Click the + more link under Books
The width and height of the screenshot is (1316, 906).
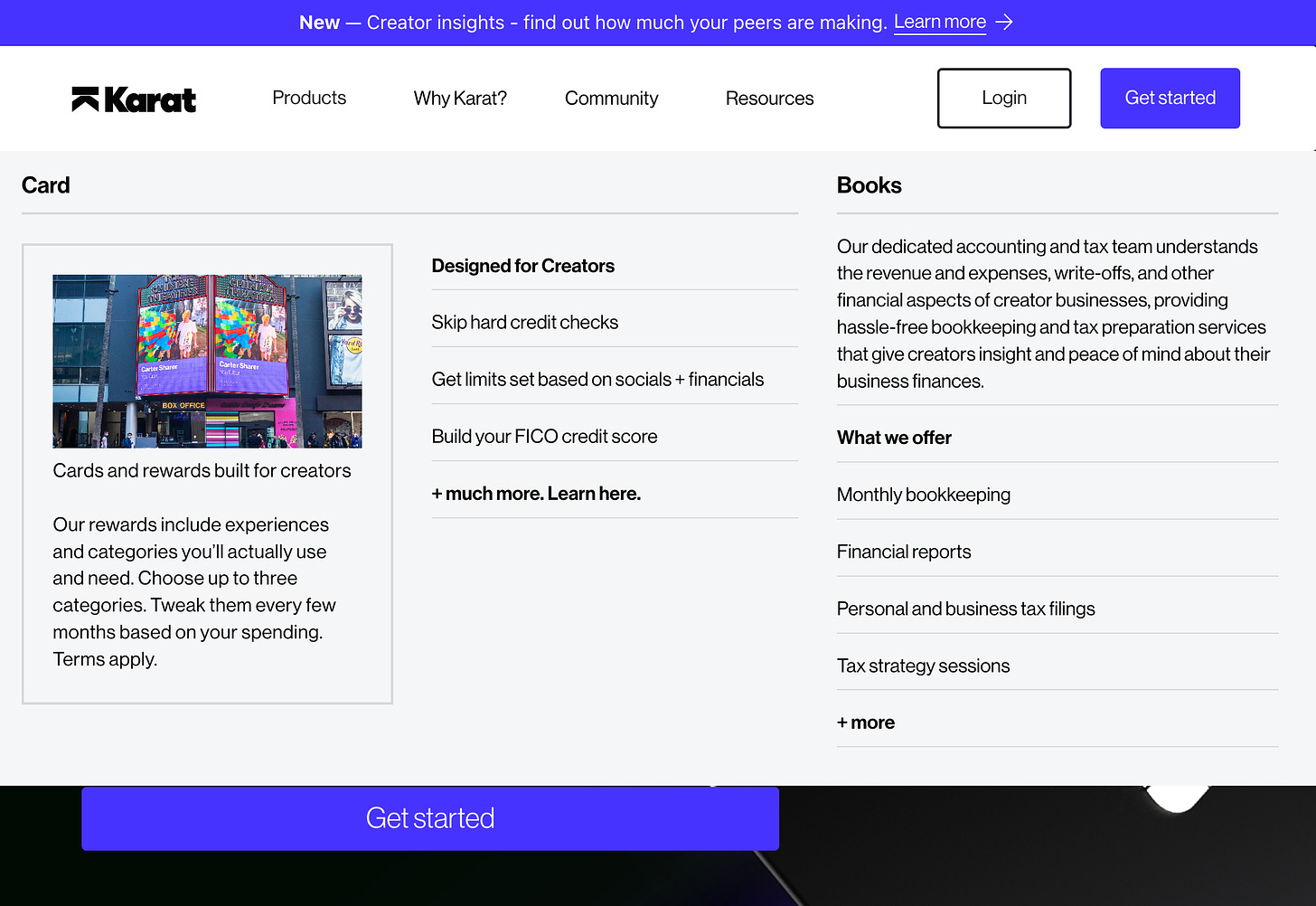[865, 722]
